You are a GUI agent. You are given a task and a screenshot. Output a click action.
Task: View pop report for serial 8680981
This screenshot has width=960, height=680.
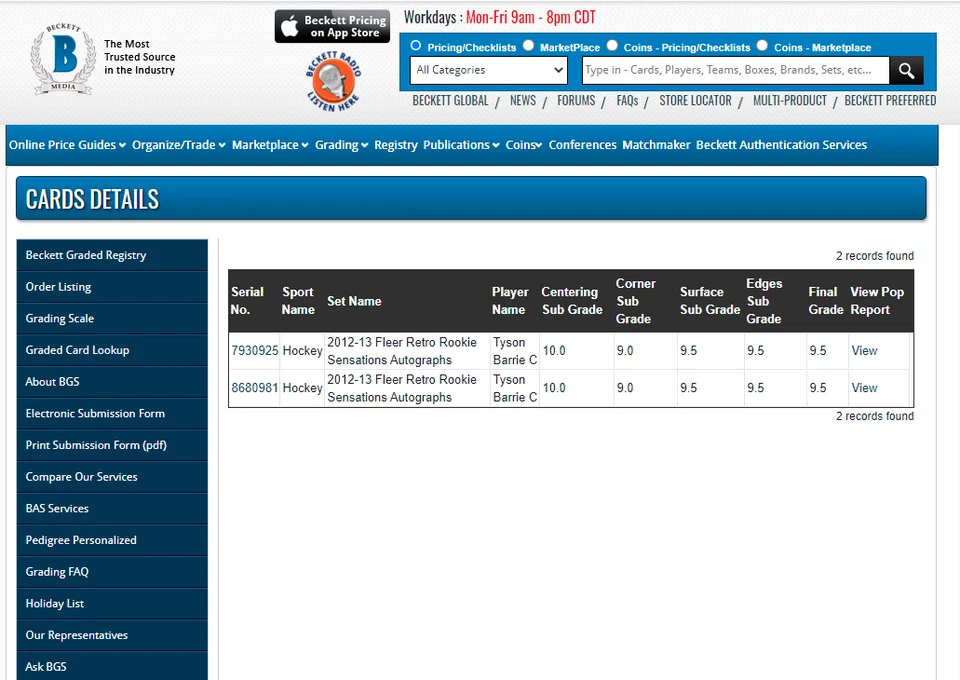pyautogui.click(x=864, y=388)
